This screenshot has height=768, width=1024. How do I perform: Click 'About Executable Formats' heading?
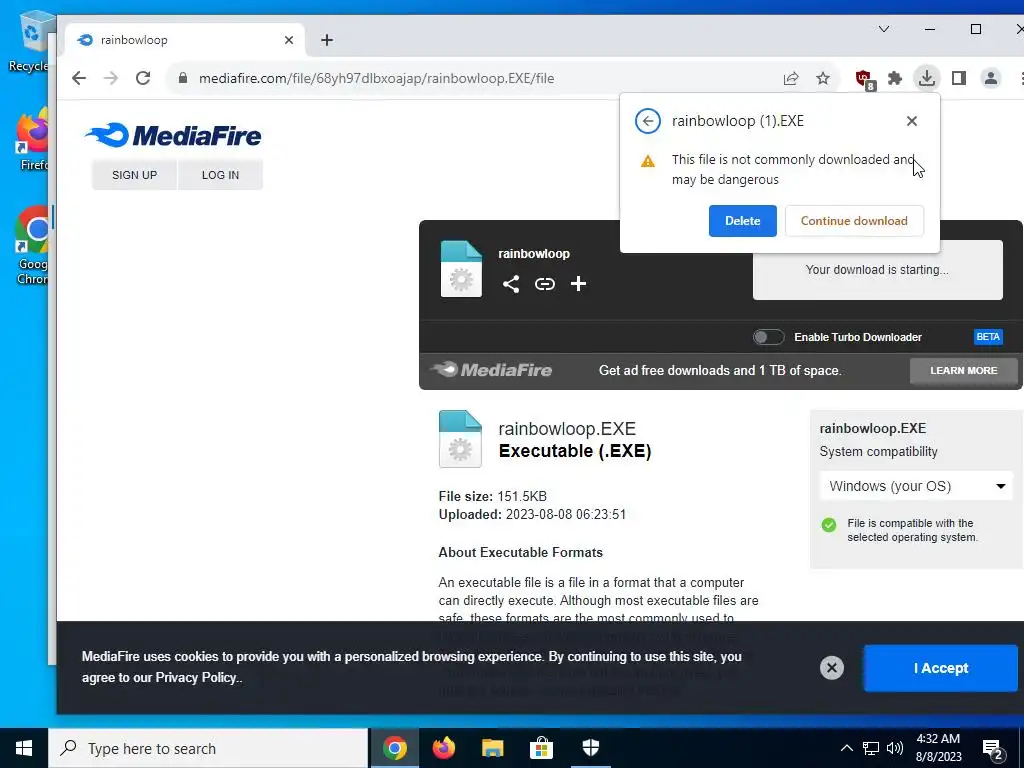(520, 552)
